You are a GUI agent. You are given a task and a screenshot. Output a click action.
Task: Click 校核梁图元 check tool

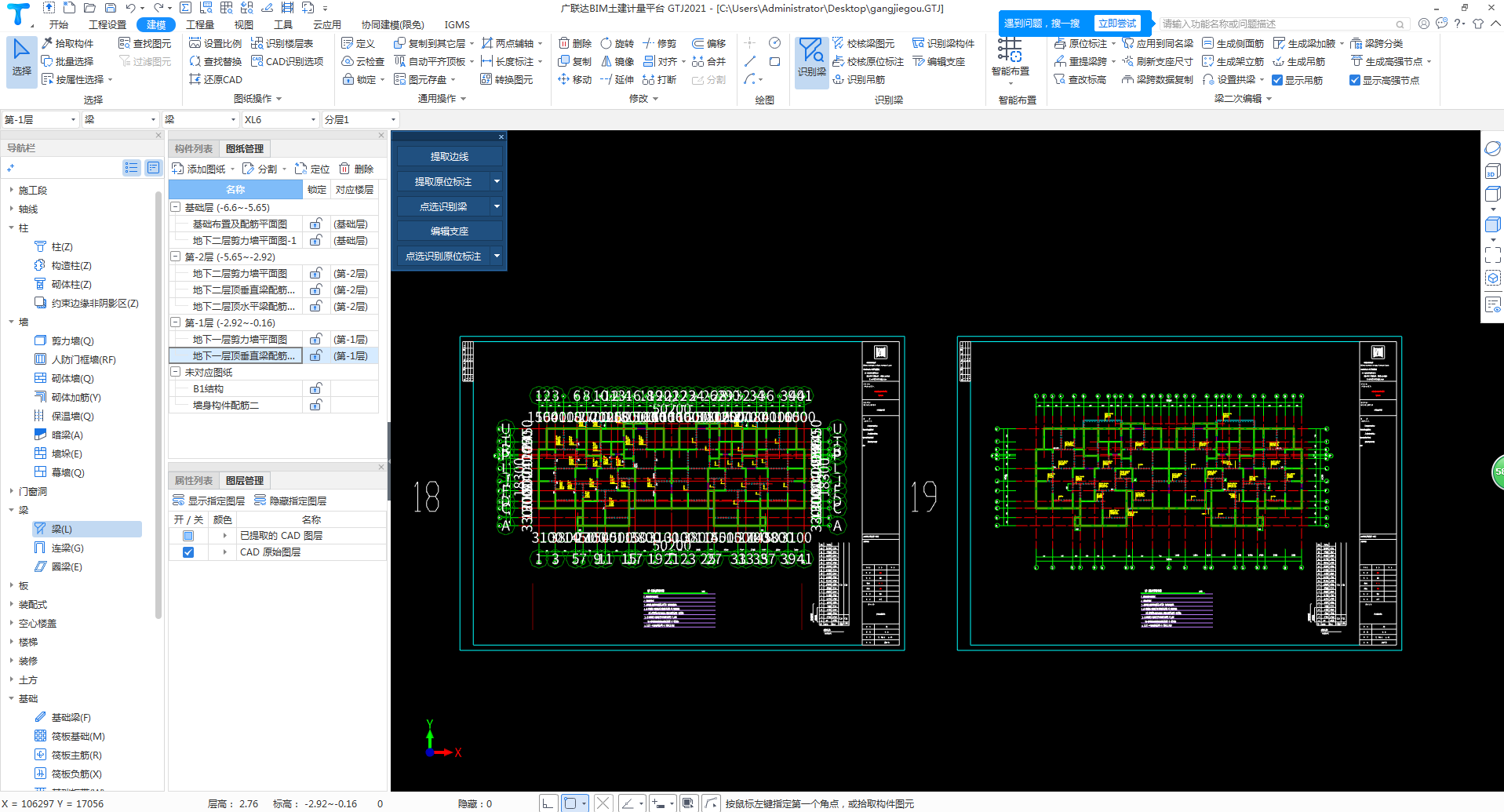pos(863,43)
